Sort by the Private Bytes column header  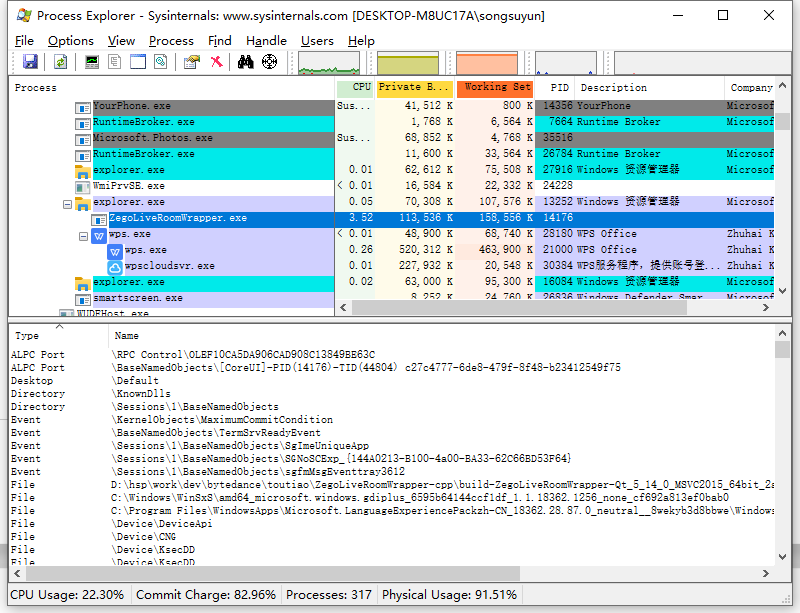(x=415, y=88)
